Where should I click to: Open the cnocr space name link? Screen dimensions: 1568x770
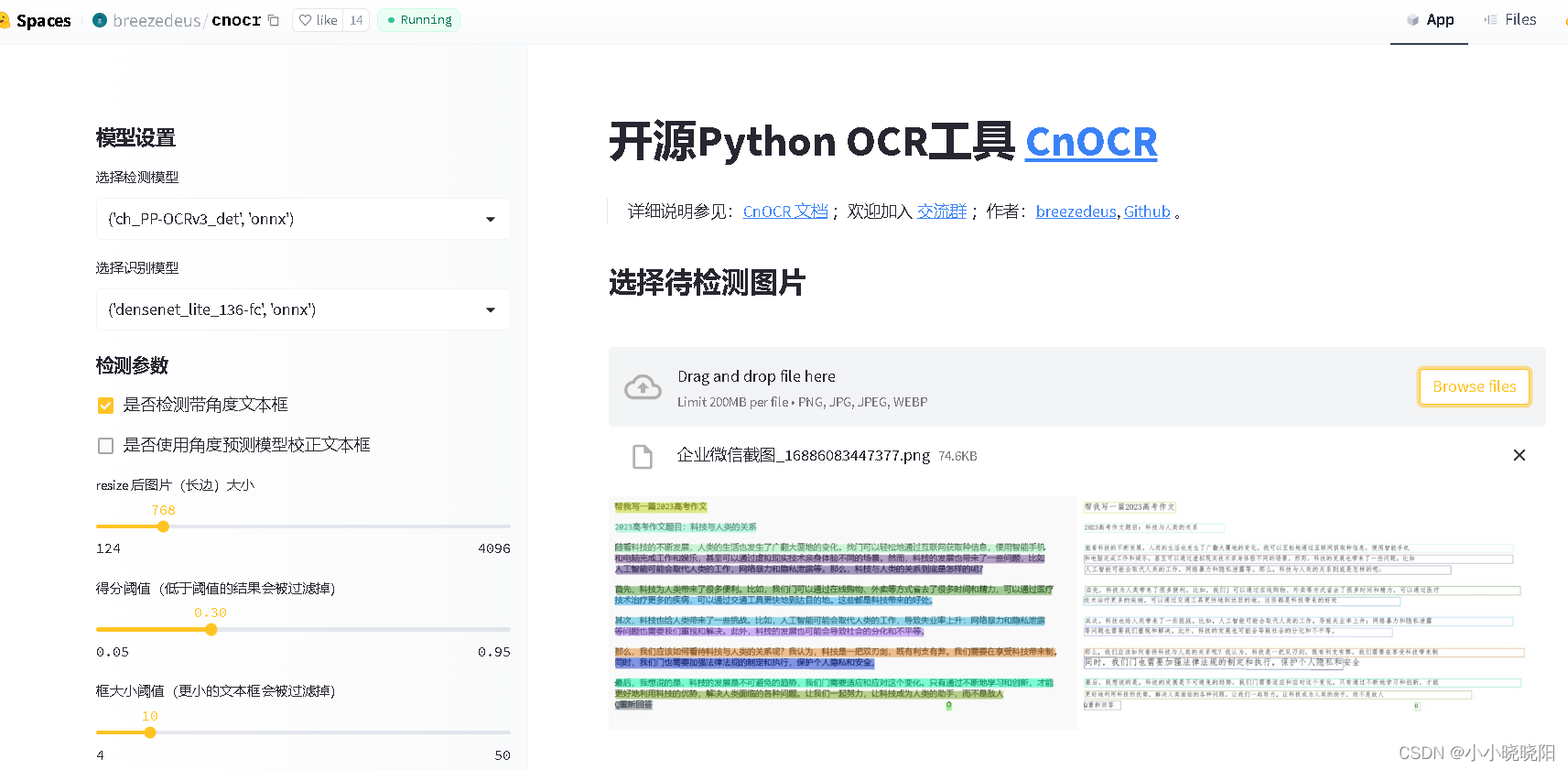236,20
